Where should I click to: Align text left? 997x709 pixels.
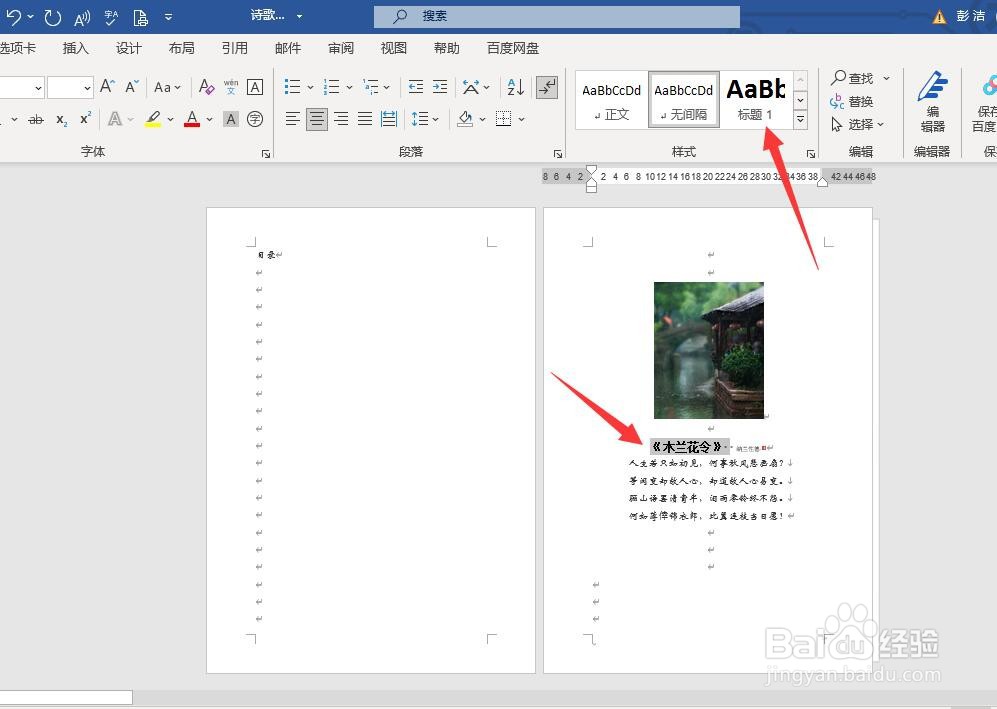pyautogui.click(x=292, y=119)
